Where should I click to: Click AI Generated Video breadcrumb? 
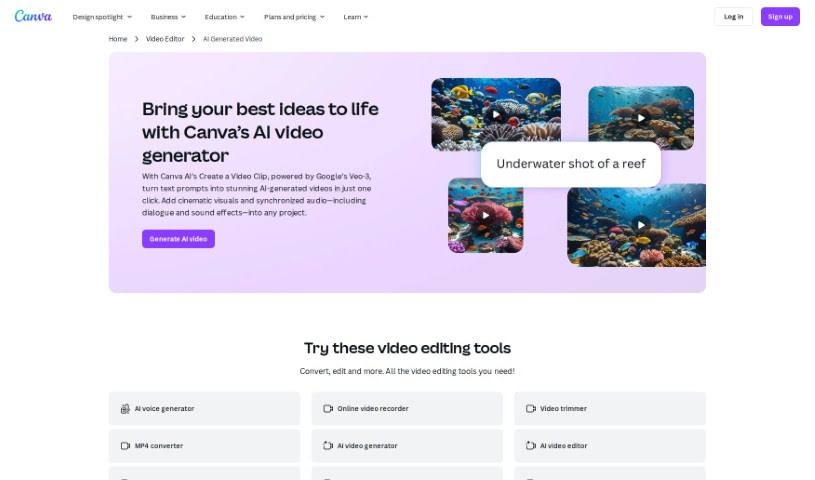click(232, 39)
